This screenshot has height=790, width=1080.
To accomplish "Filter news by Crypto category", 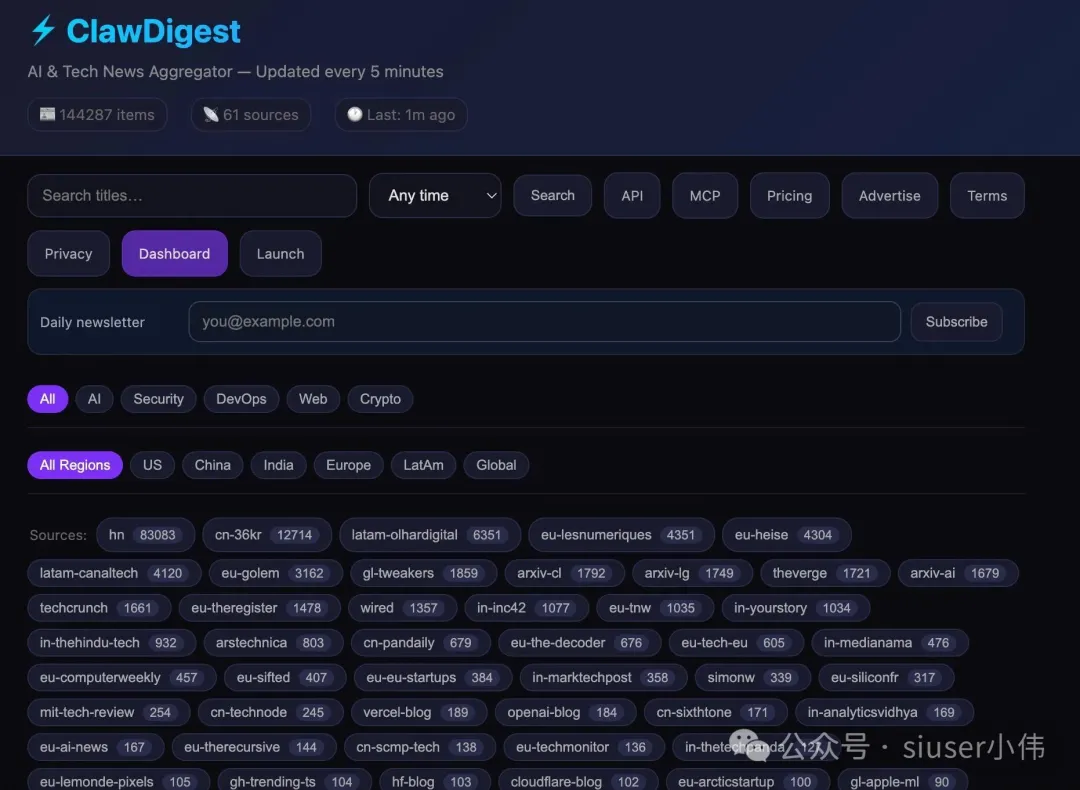I will coord(380,399).
